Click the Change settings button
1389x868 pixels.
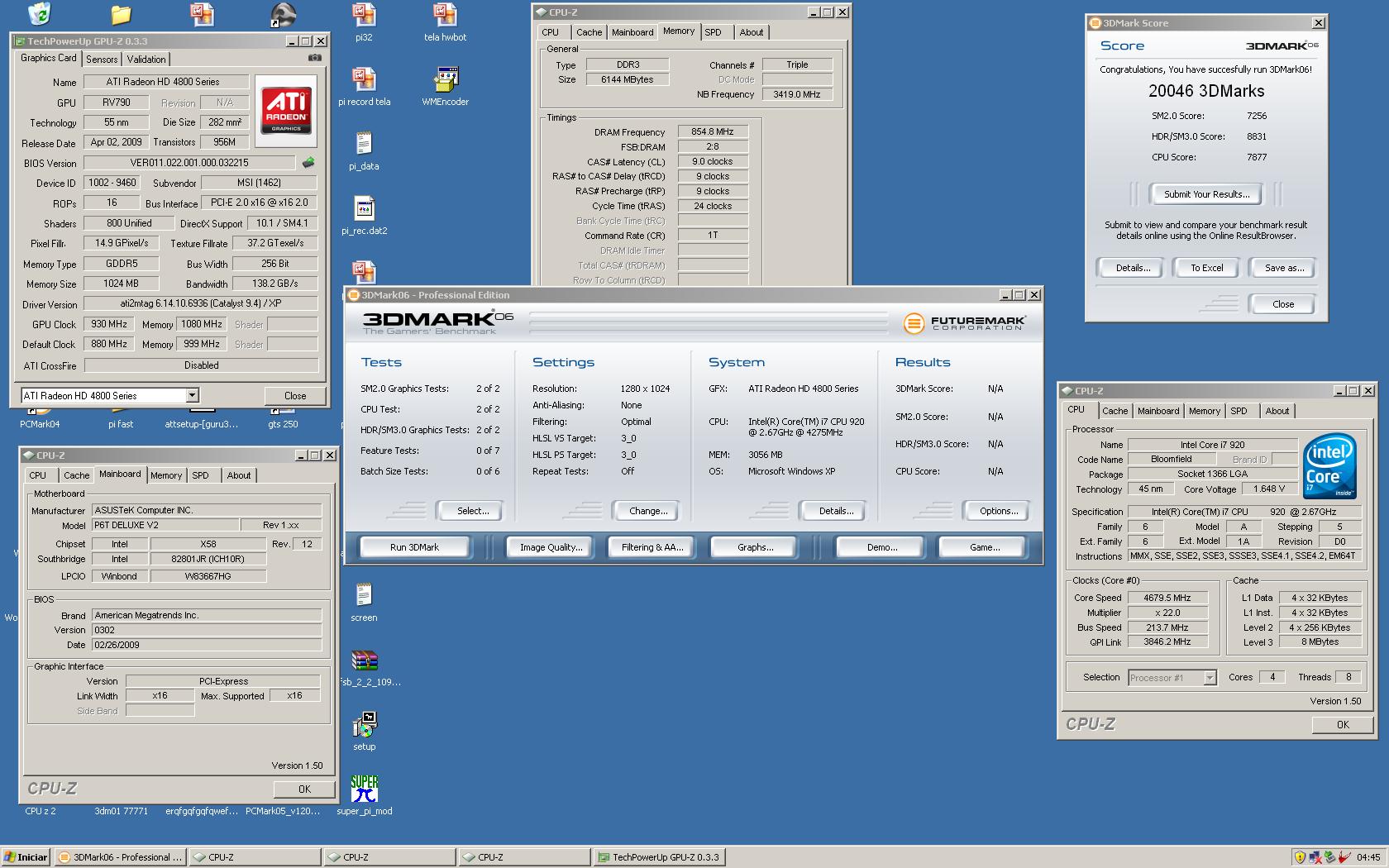coord(648,511)
